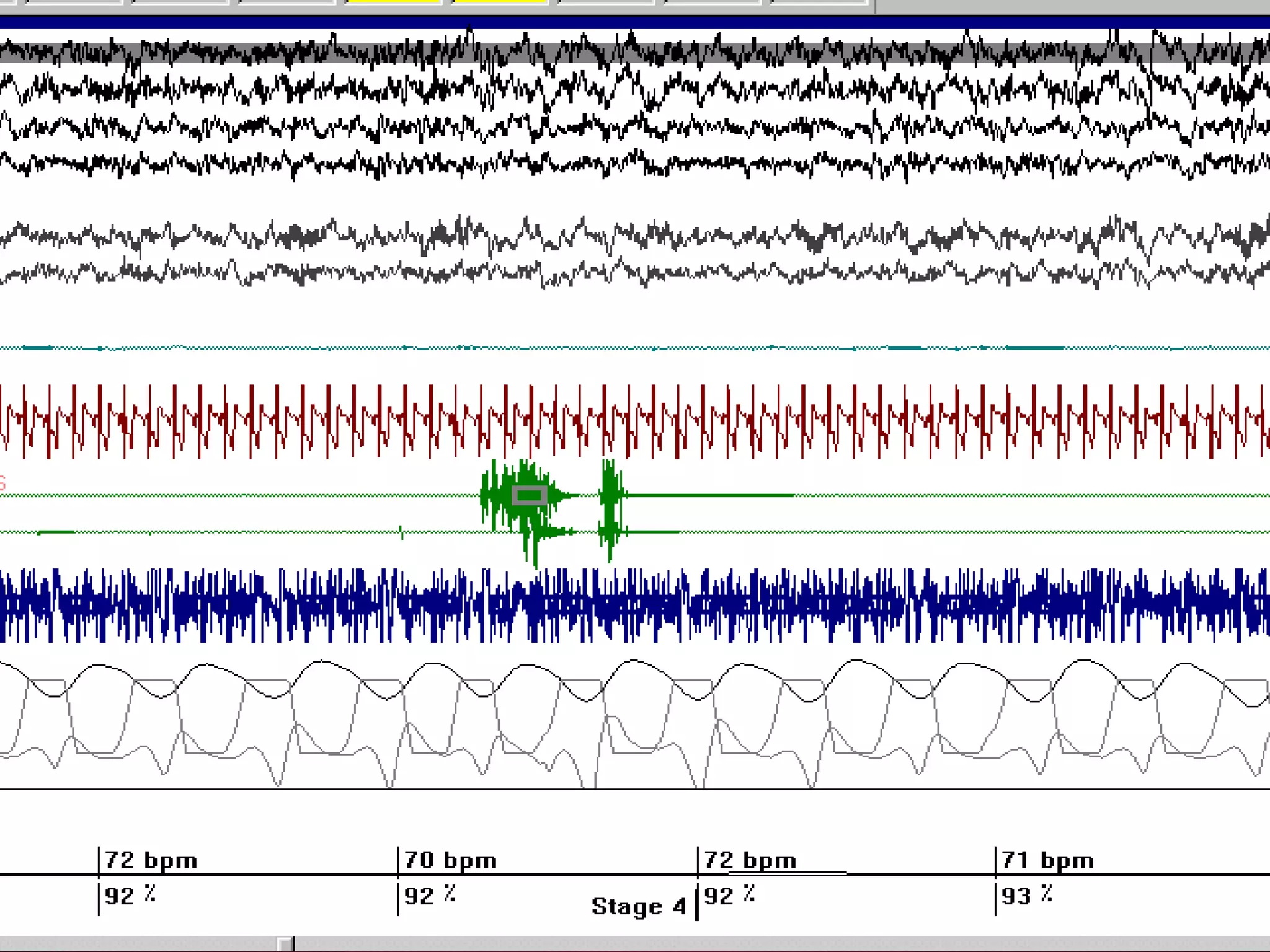This screenshot has height=952, width=1270.
Task: Click the second yellow highlighted toolbar button
Action: point(499,2)
